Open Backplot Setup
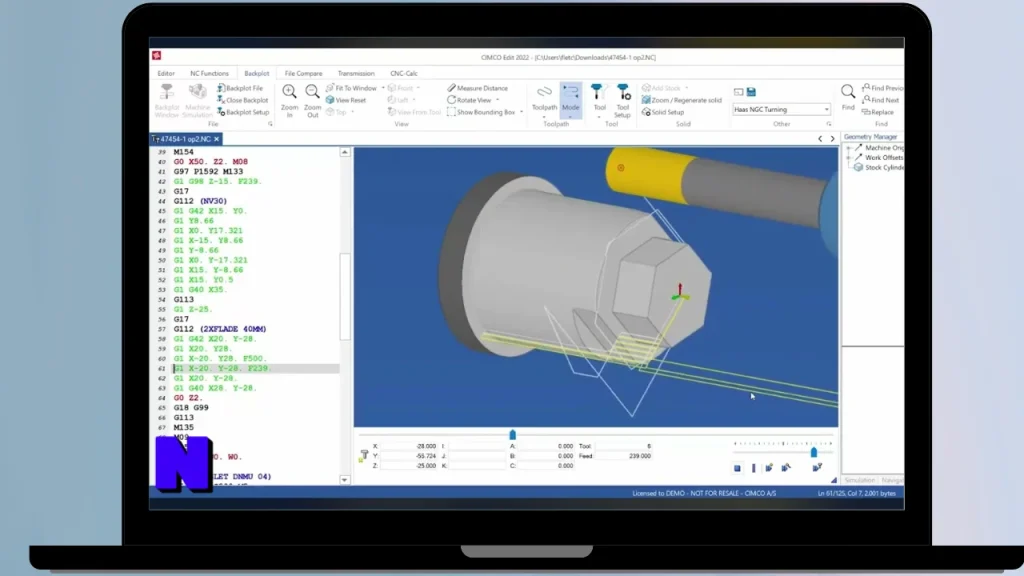This screenshot has height=576, width=1024. pyautogui.click(x=242, y=112)
